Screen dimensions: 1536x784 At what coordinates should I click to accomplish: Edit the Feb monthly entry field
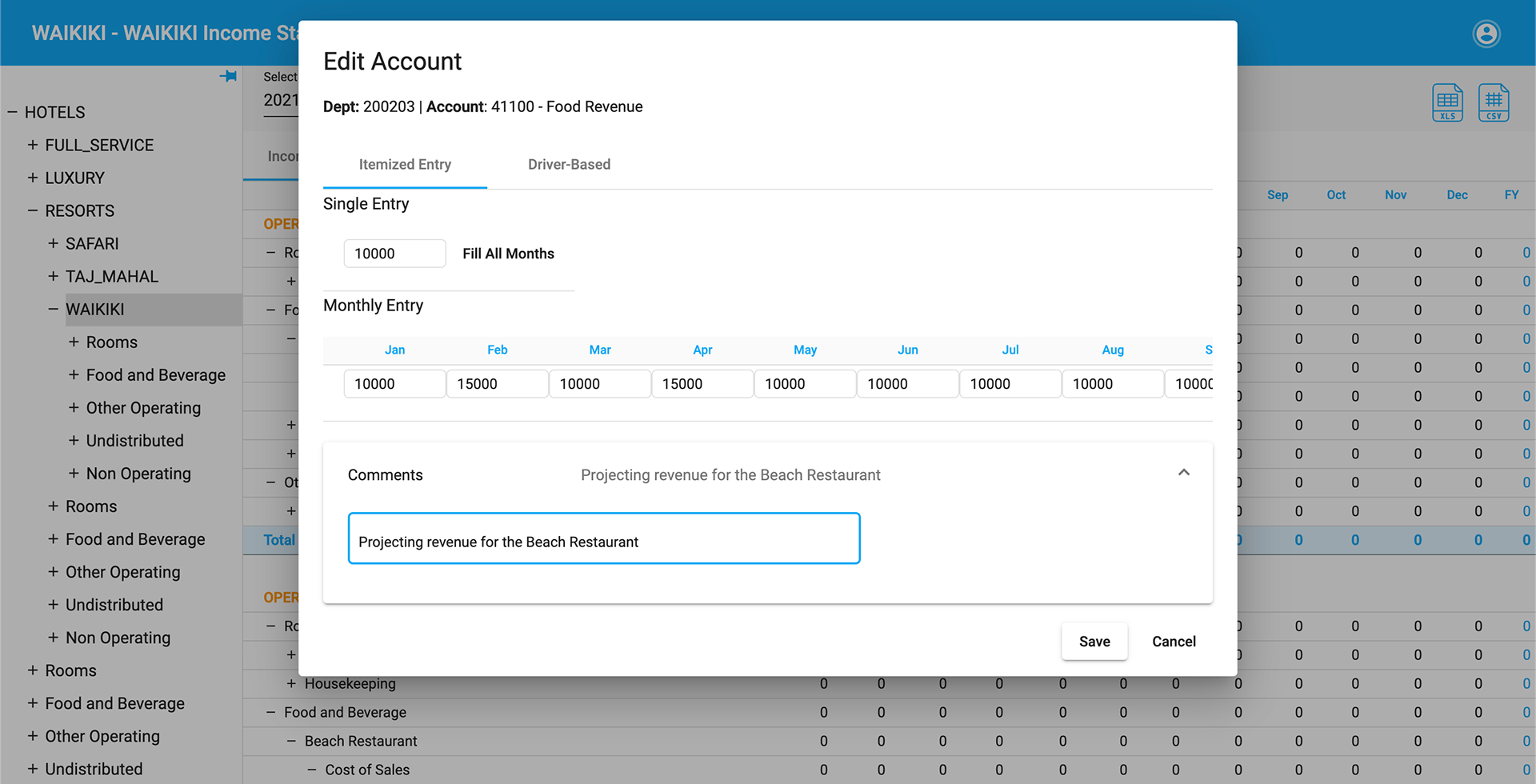click(x=497, y=384)
